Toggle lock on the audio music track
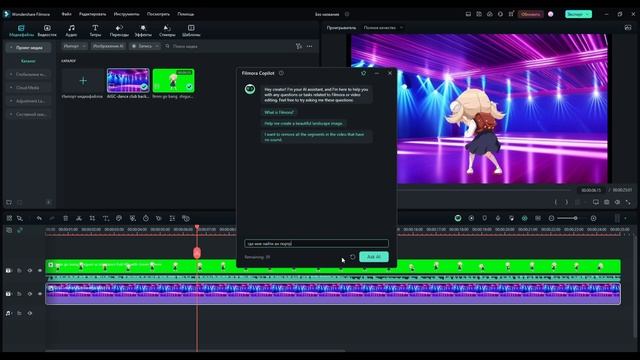 point(19,313)
